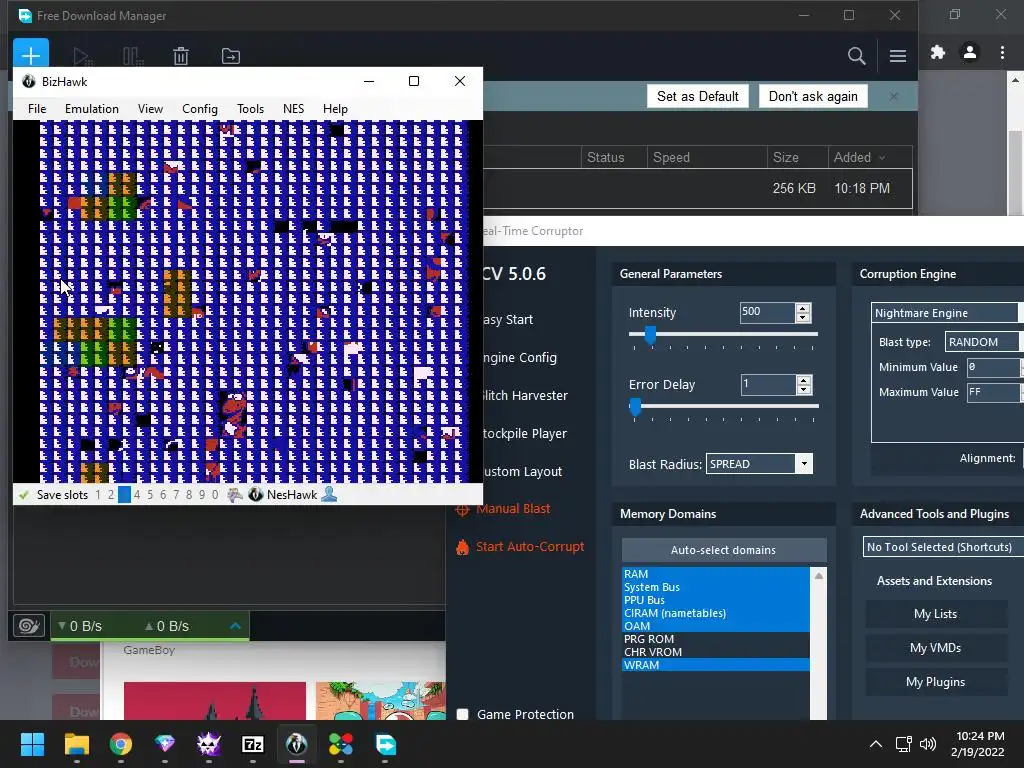This screenshot has height=768, width=1024.
Task: Click the blue plus add-download button
Action: pyautogui.click(x=31, y=54)
